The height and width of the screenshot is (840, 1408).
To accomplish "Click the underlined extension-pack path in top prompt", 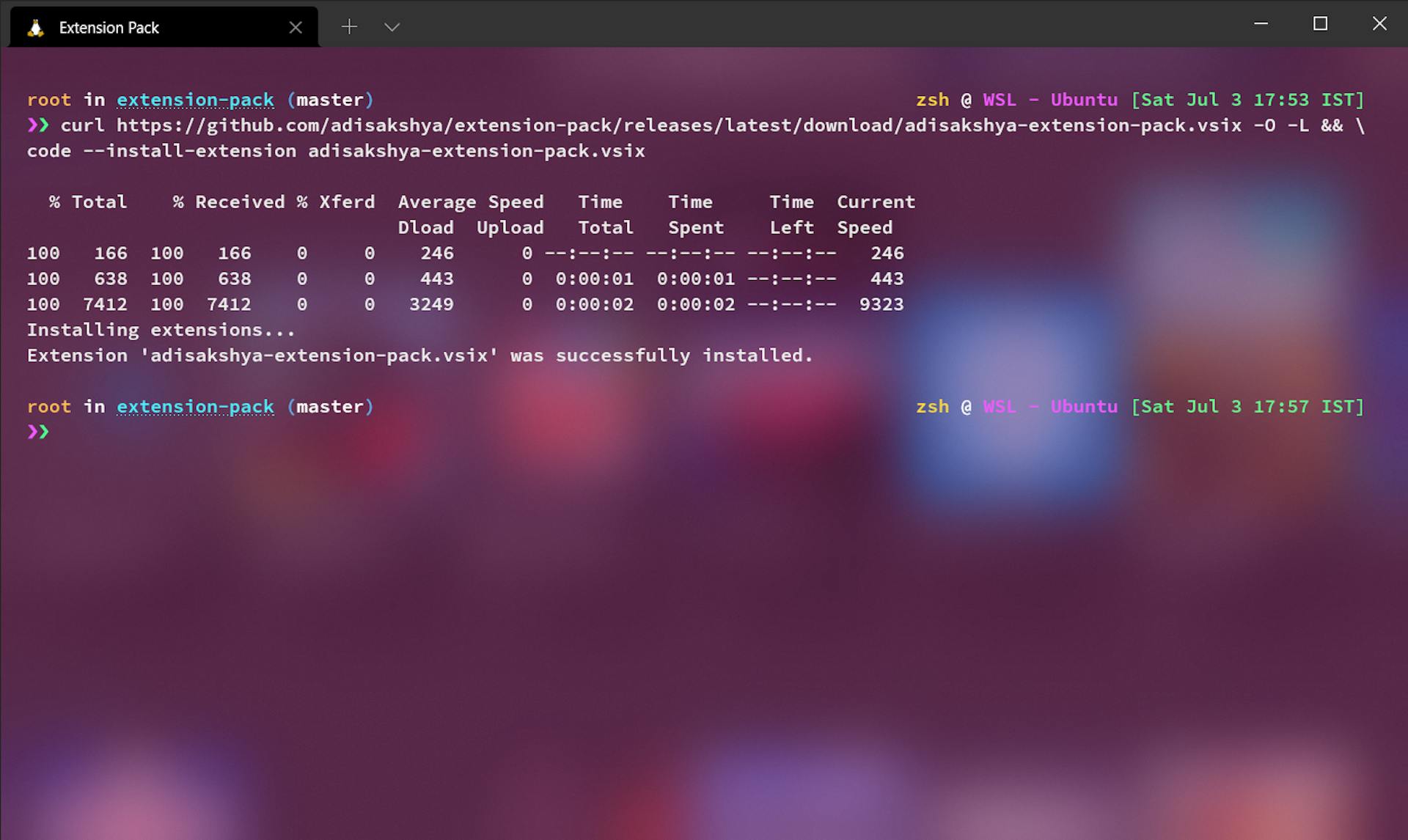I will tap(196, 100).
